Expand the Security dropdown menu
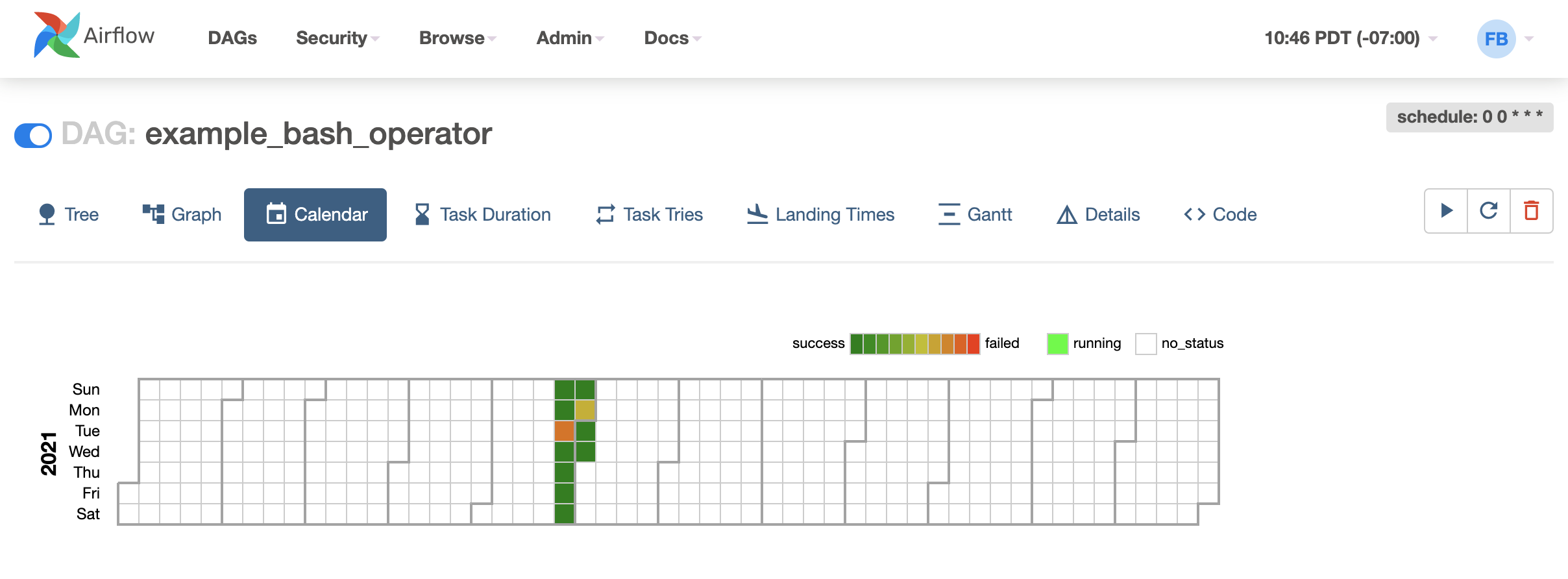Viewport: 1568px width, 579px height. tap(337, 38)
